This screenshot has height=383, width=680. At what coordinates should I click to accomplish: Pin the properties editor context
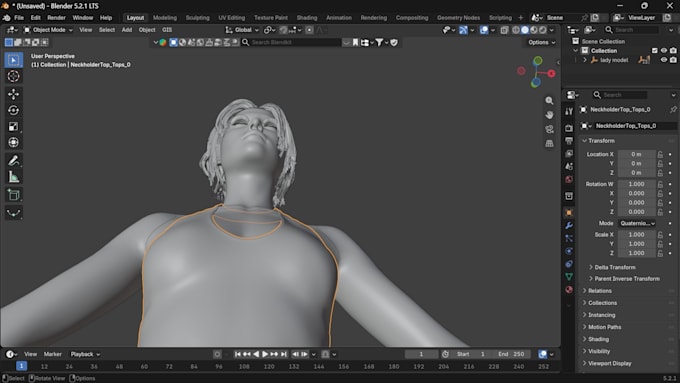coord(673,109)
